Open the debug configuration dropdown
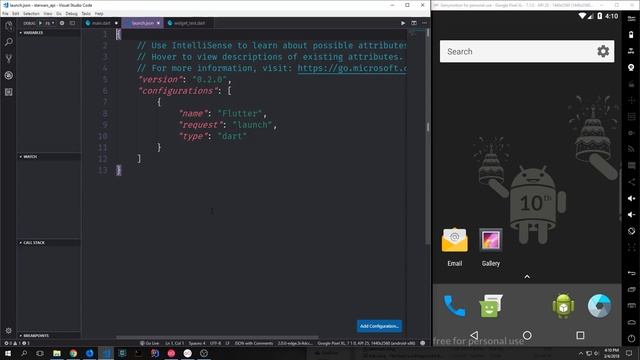The image size is (640, 360). click(50, 23)
